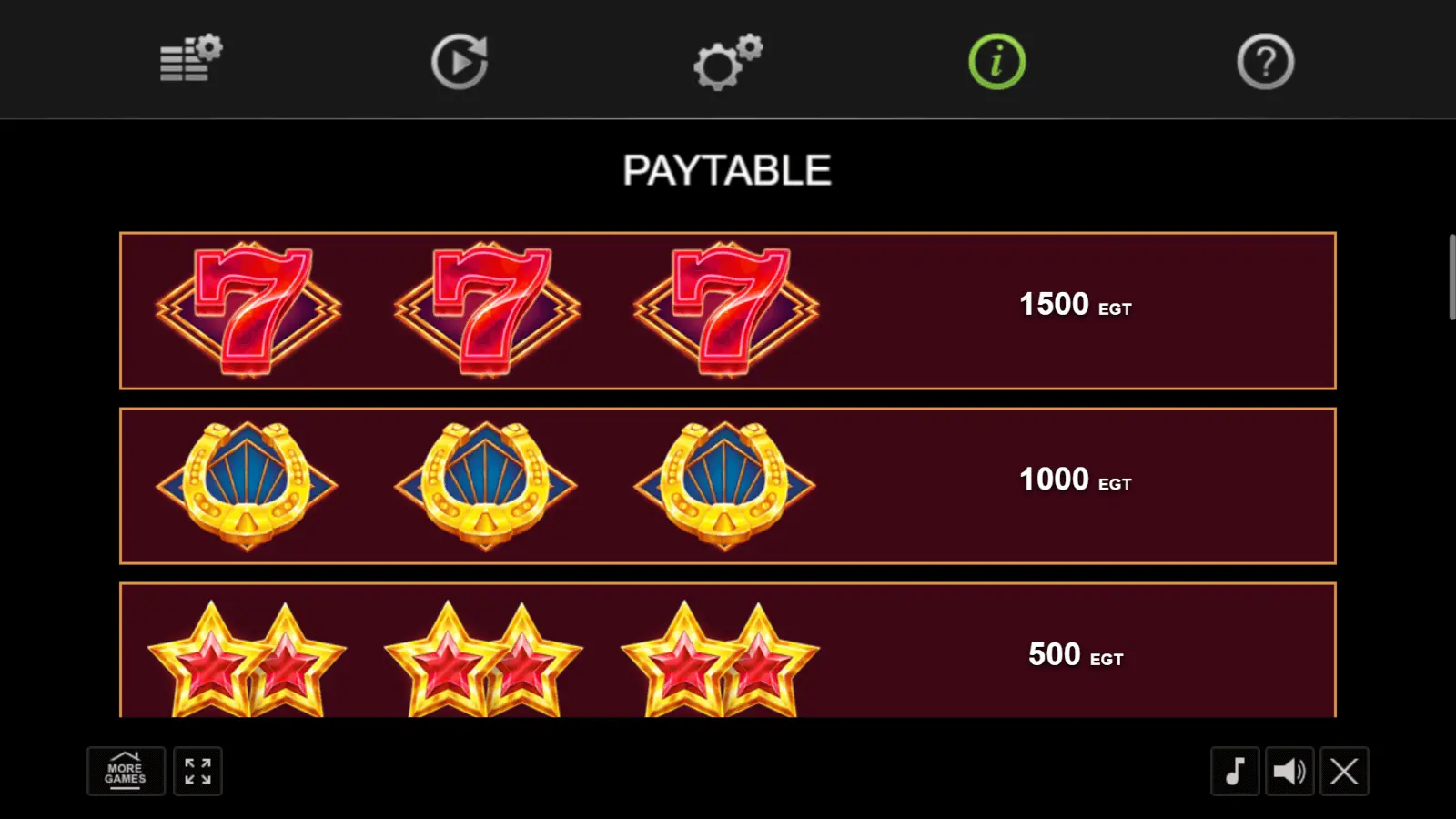
Task: Close the paytable with the X button
Action: pos(1344,772)
